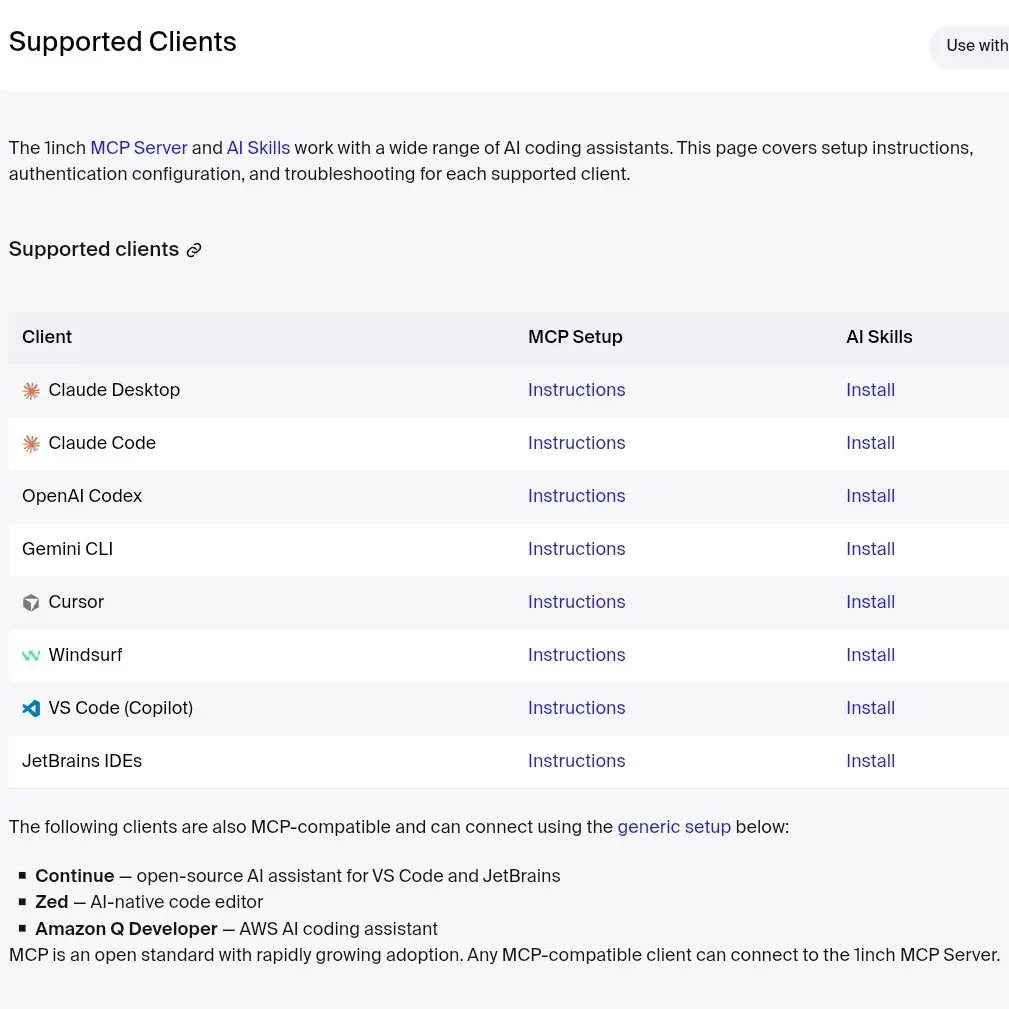
Task: View MCP Instructions for OpenAI Codex
Action: point(576,496)
